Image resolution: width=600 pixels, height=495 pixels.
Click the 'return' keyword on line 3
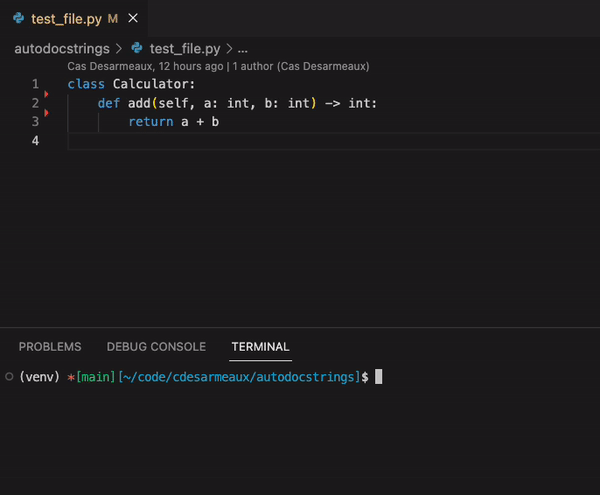(x=151, y=122)
